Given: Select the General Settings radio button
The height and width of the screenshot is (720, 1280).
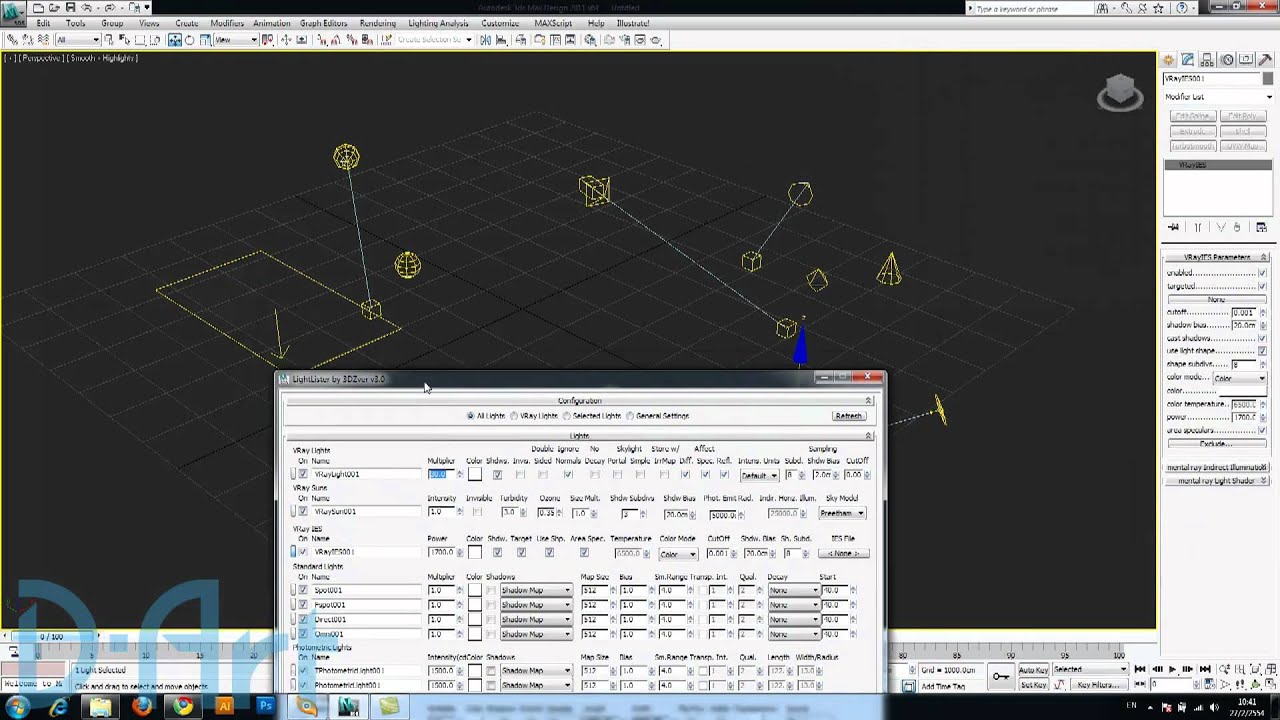Looking at the screenshot, I should click(x=630, y=416).
